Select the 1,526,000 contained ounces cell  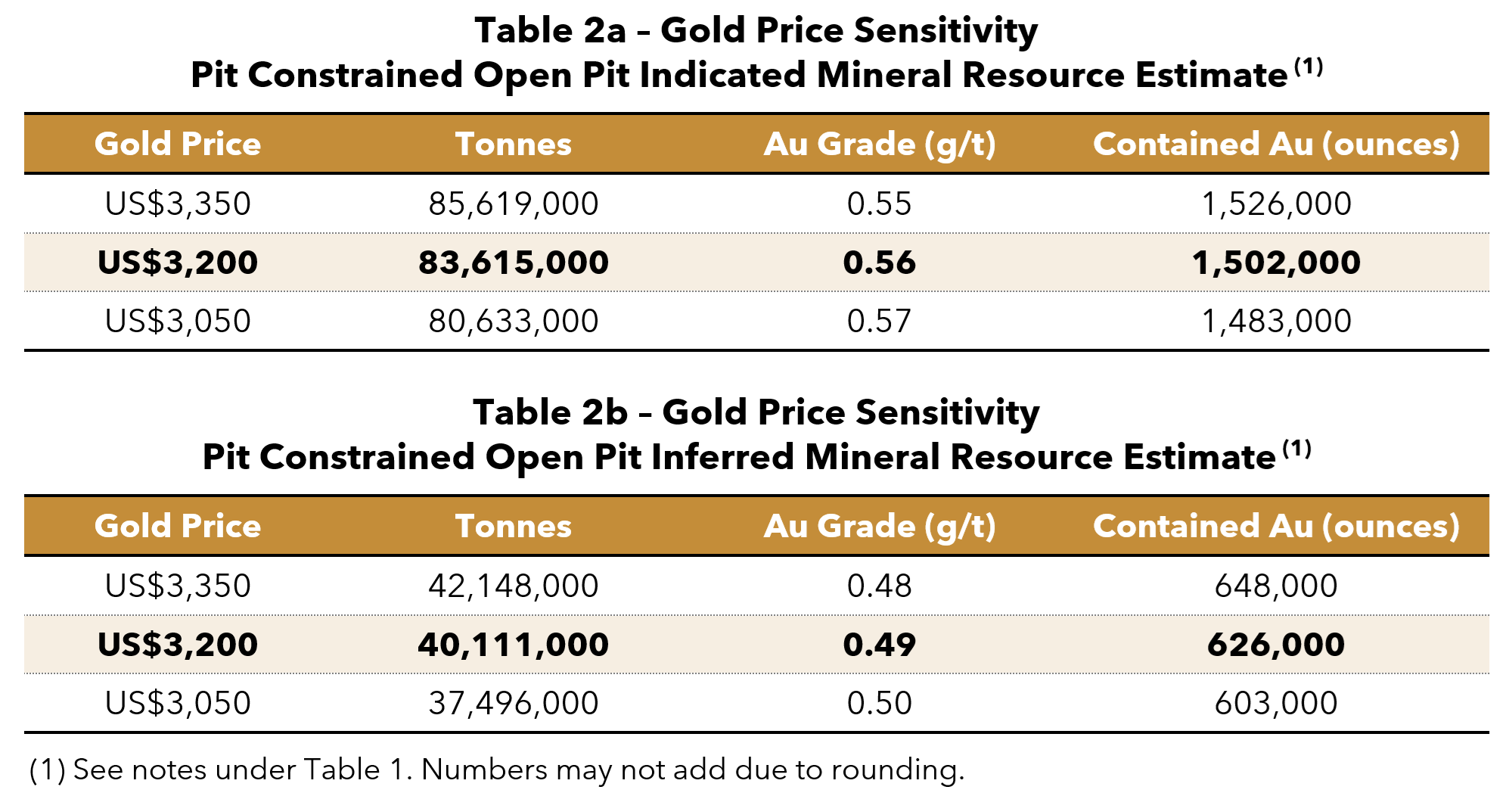[1276, 204]
